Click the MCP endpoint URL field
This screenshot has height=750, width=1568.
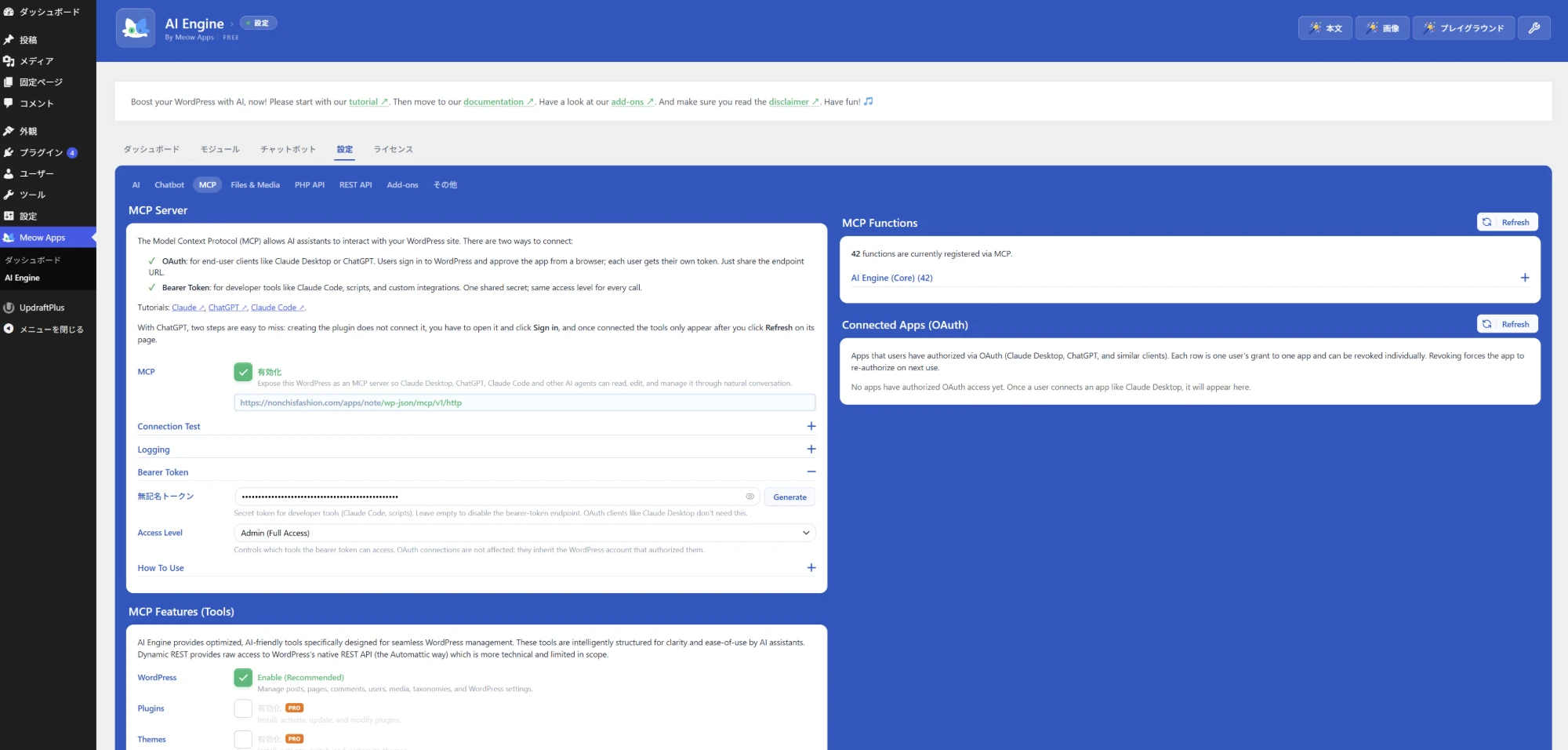coord(524,402)
